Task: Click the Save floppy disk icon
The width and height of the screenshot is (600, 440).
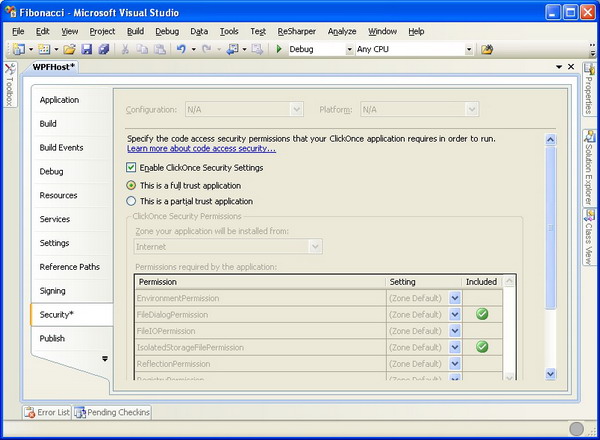Action: [86, 49]
